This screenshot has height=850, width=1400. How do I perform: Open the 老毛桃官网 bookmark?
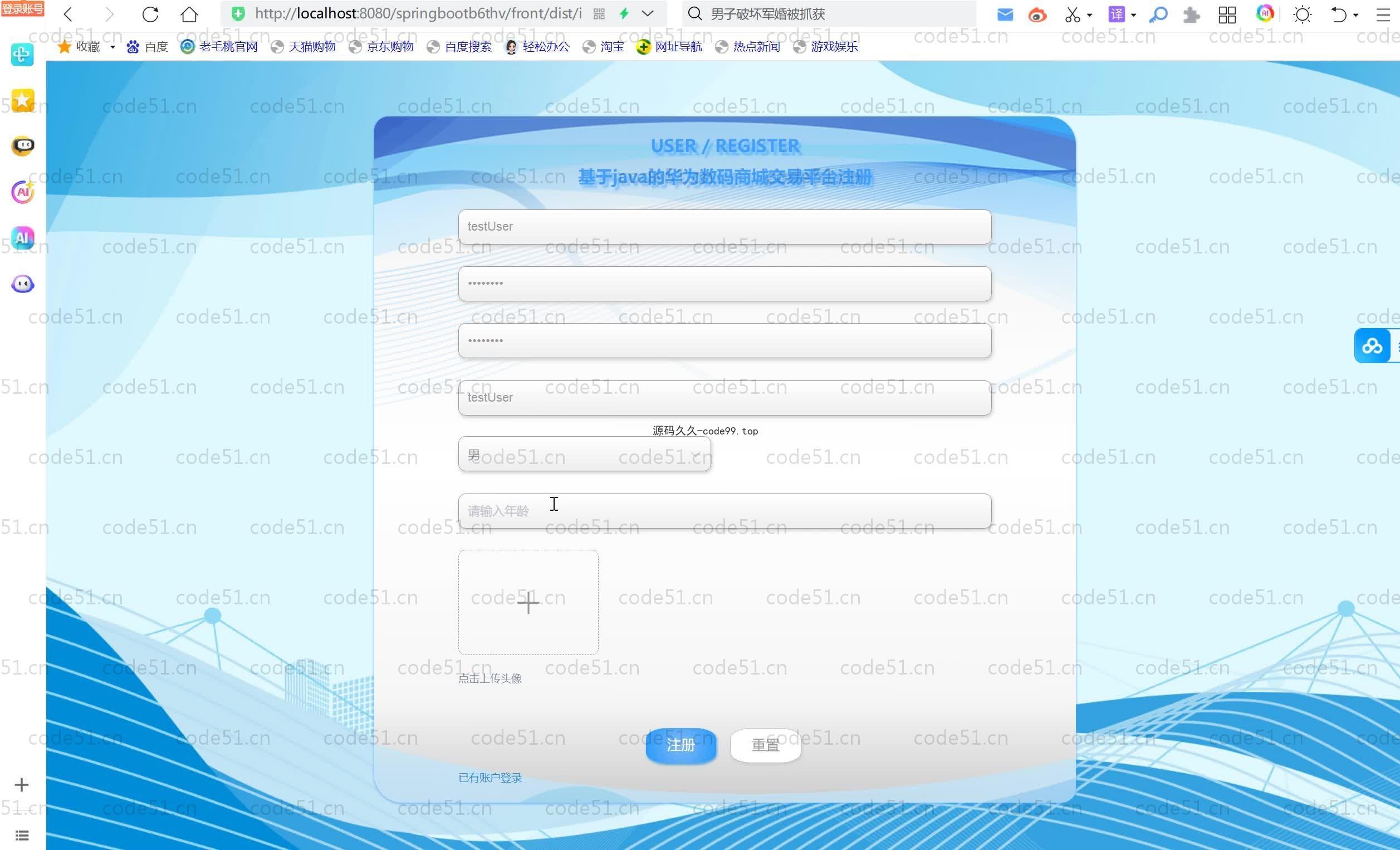click(219, 47)
